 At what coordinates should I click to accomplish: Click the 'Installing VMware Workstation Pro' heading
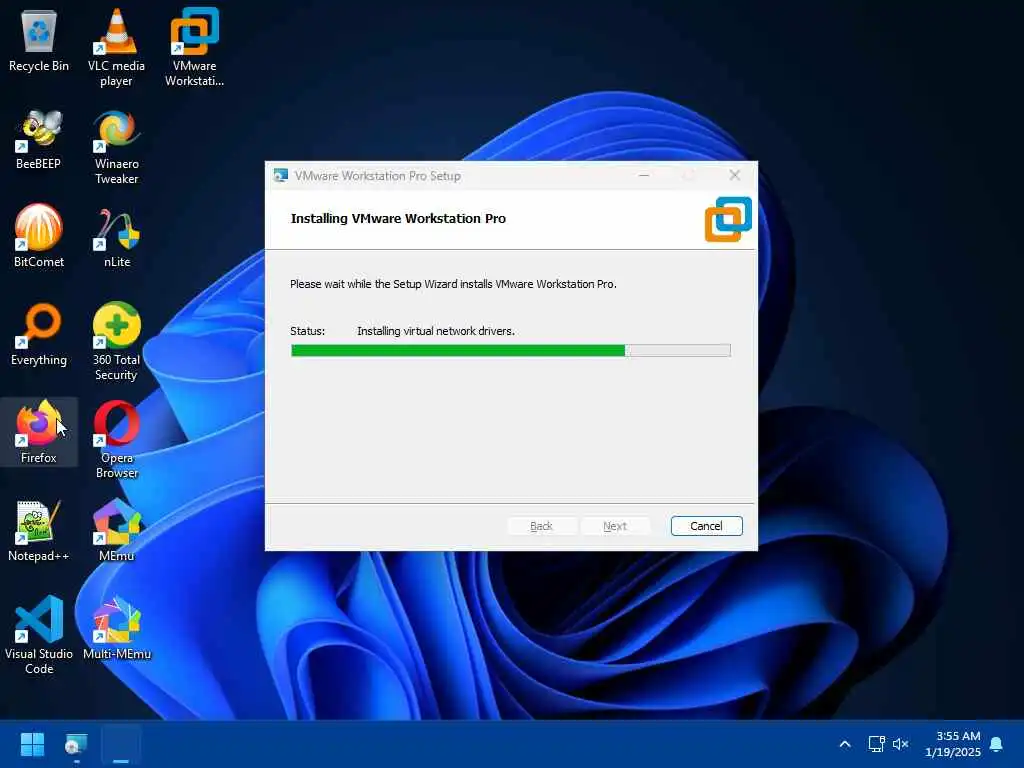398,218
